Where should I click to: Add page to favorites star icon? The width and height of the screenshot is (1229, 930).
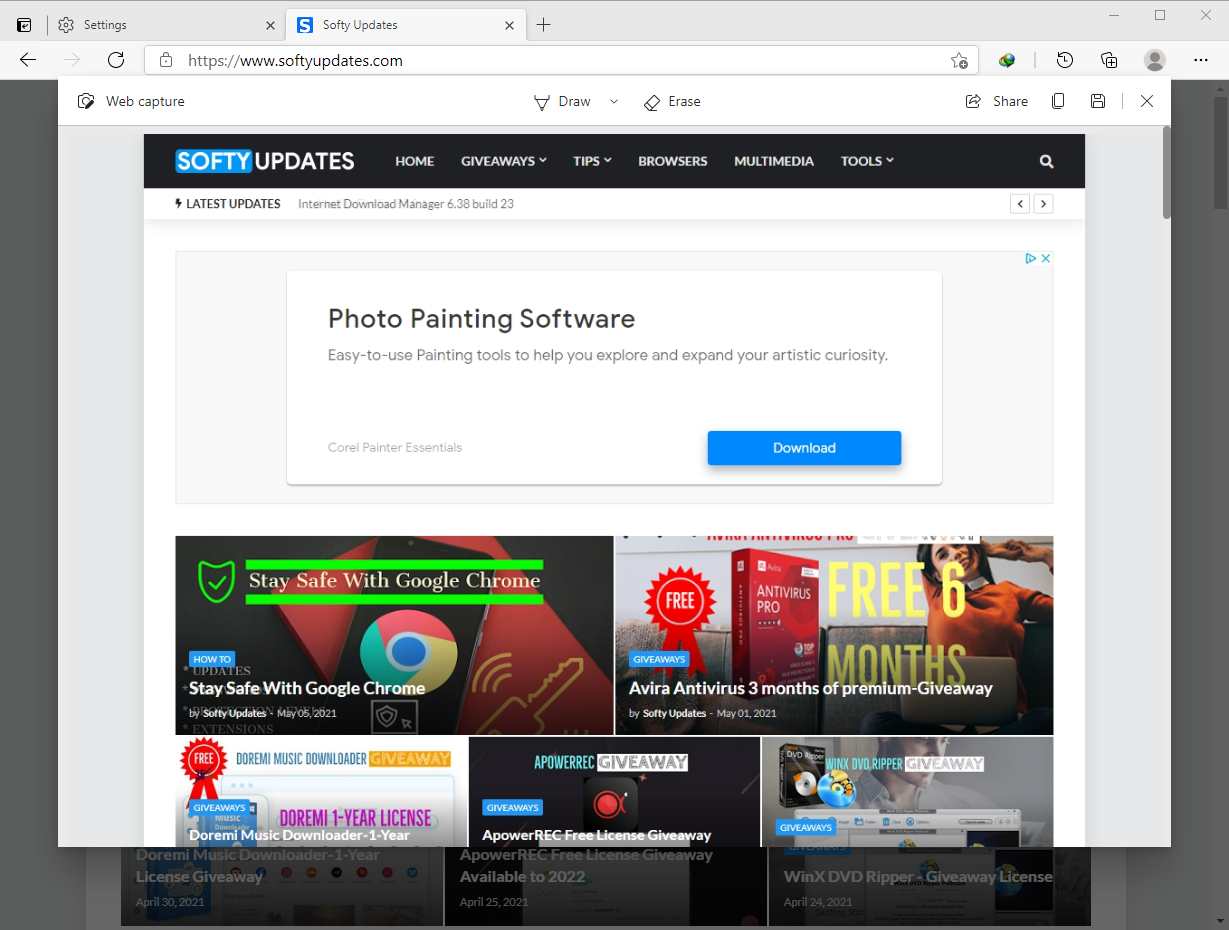[x=959, y=60]
